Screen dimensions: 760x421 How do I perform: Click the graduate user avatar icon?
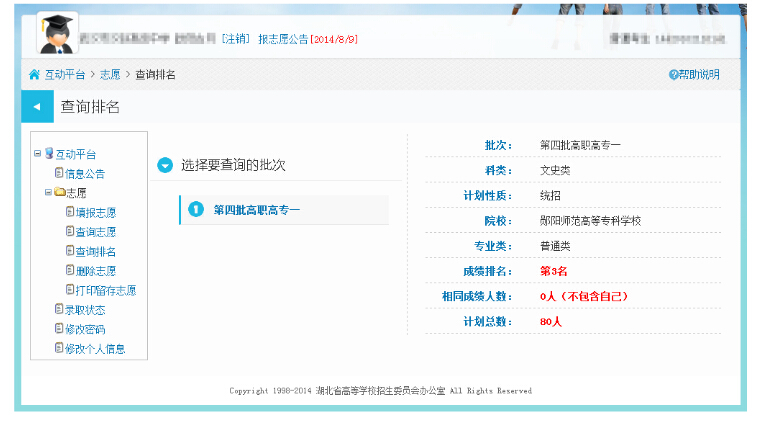(58, 34)
